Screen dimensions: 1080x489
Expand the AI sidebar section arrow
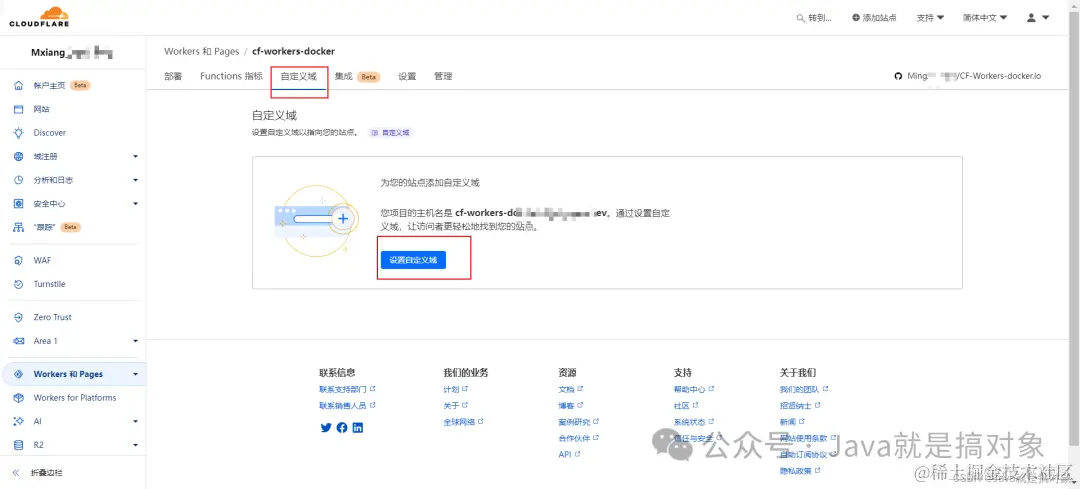pyautogui.click(x=135, y=421)
